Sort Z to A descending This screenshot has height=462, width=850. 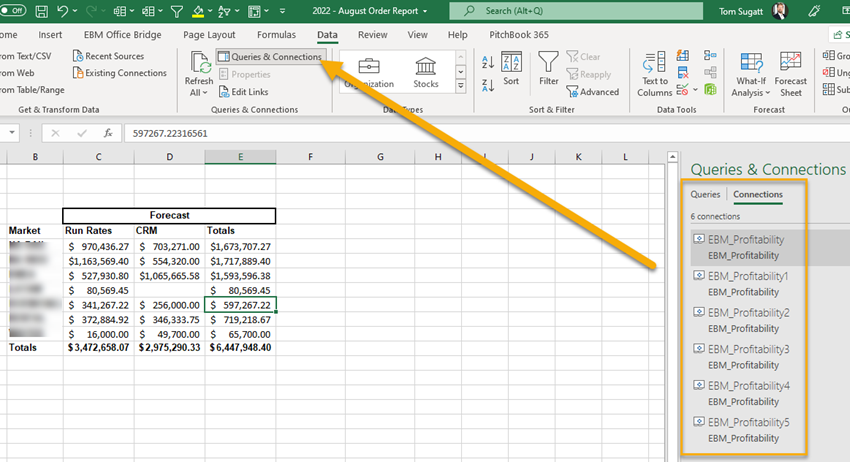[x=488, y=85]
